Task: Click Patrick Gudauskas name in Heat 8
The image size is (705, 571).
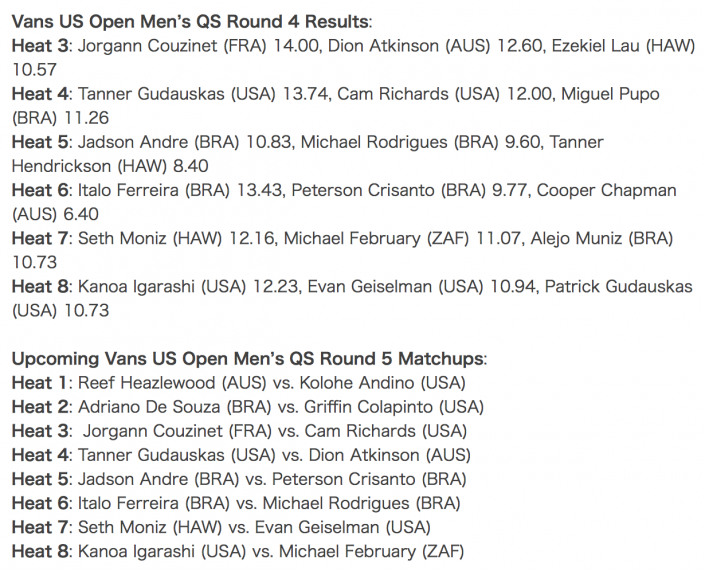Action: point(618,286)
